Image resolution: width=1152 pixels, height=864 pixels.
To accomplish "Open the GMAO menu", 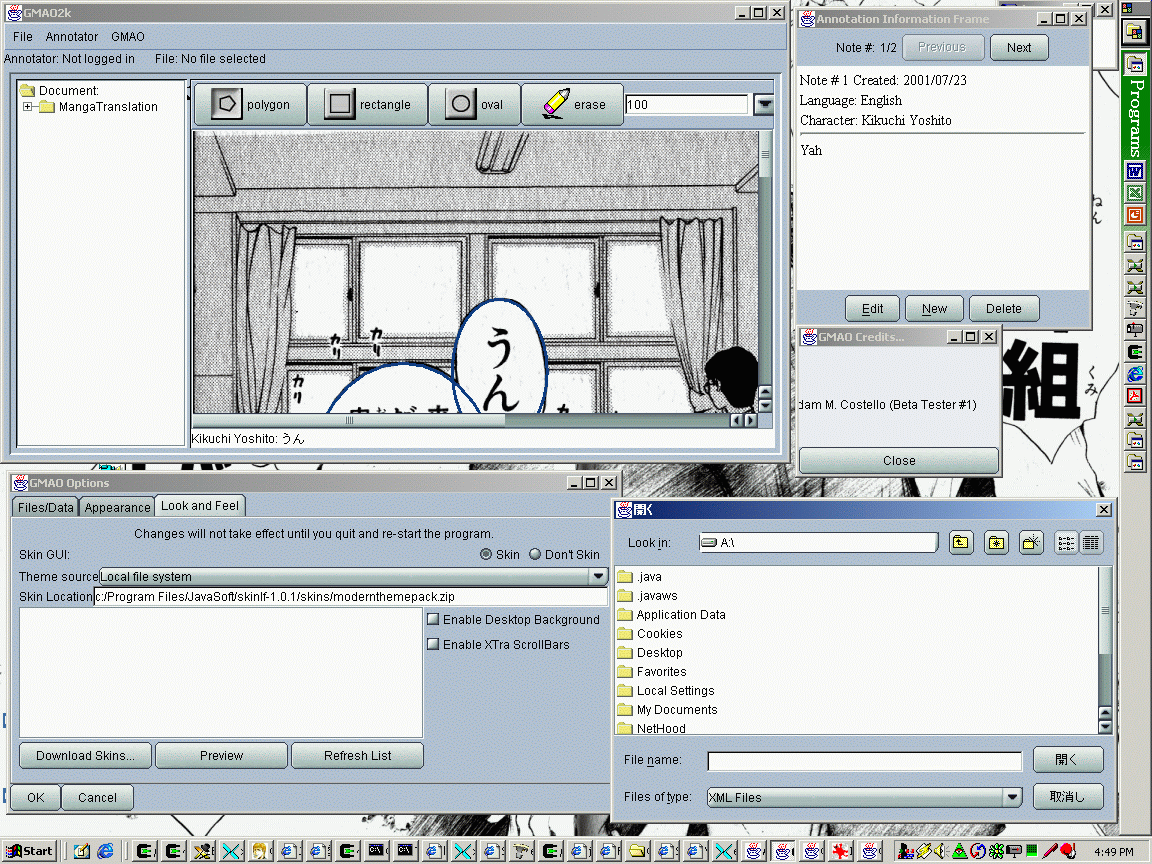I will (128, 37).
